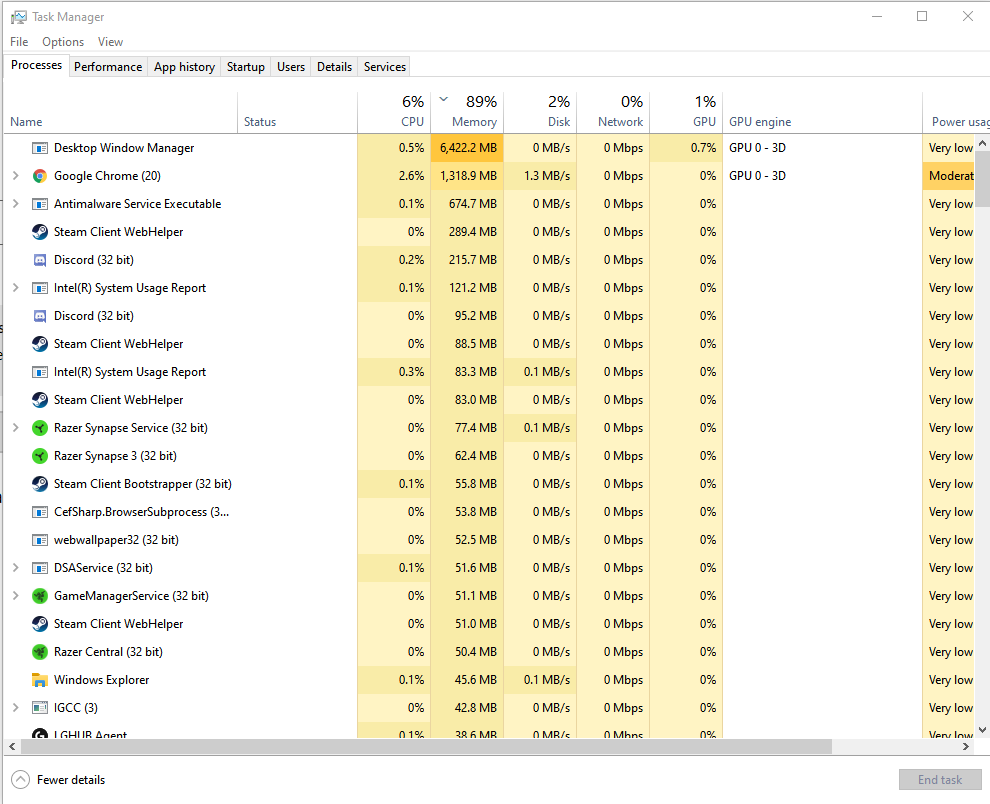The height and width of the screenshot is (804, 990).
Task: Sort processes by the CPU column header
Action: coord(394,112)
